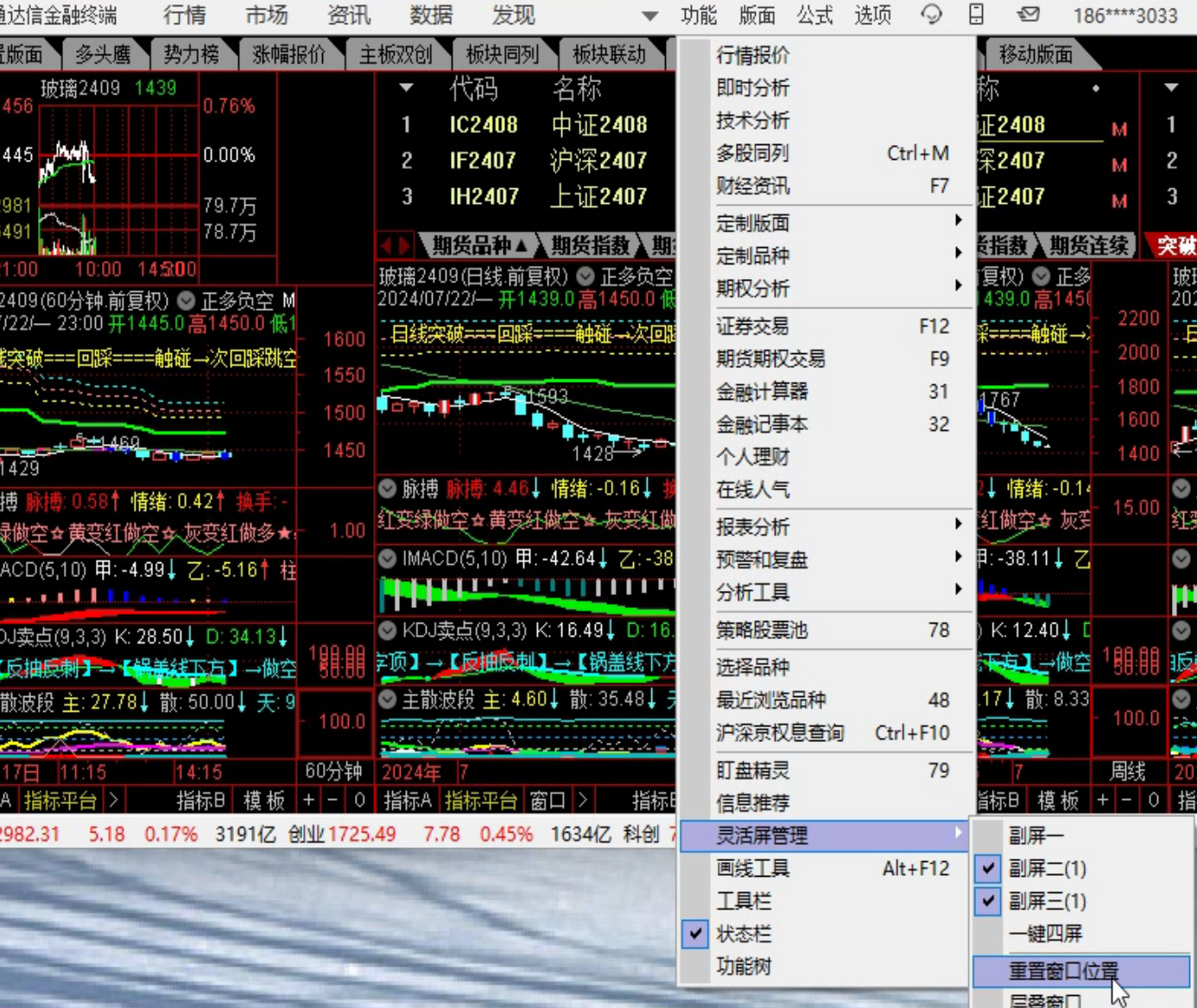Click the round icon beside KDJ卖点(9,3,3)
This screenshot has height=1008, width=1197.
coord(388,630)
